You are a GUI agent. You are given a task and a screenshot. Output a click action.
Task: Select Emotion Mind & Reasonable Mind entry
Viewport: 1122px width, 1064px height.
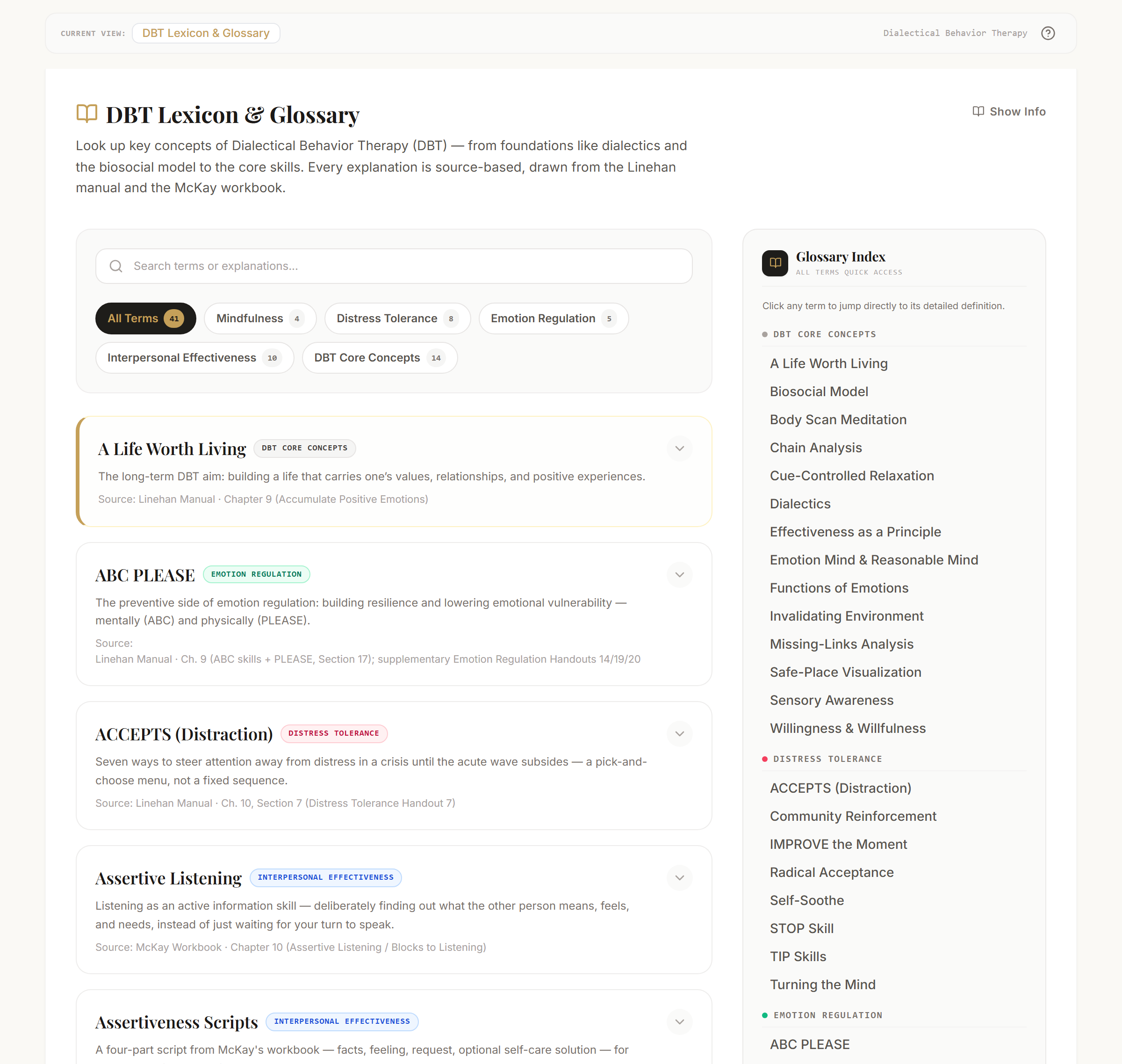(x=874, y=560)
